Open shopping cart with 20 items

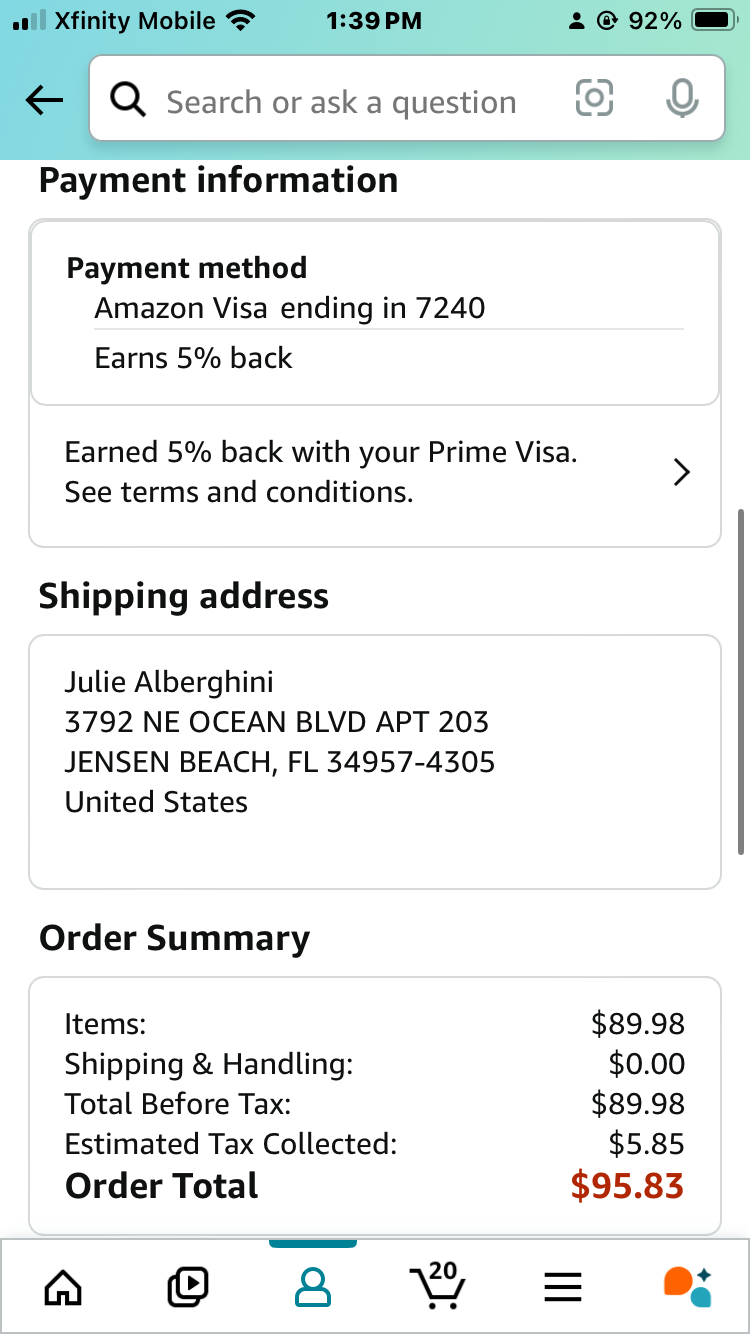pos(436,1285)
